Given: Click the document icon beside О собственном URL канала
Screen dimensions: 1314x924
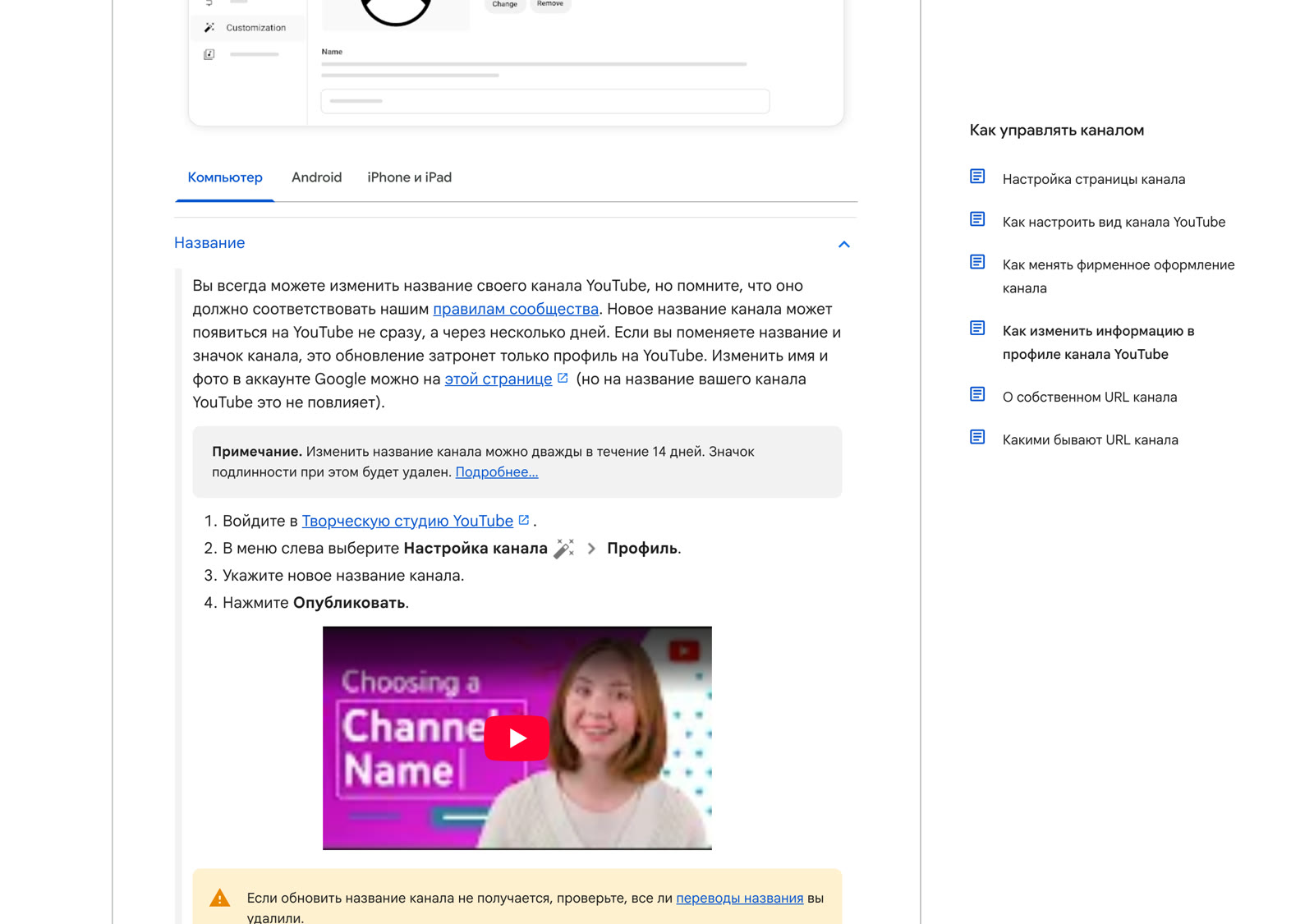Looking at the screenshot, I should pos(977,394).
